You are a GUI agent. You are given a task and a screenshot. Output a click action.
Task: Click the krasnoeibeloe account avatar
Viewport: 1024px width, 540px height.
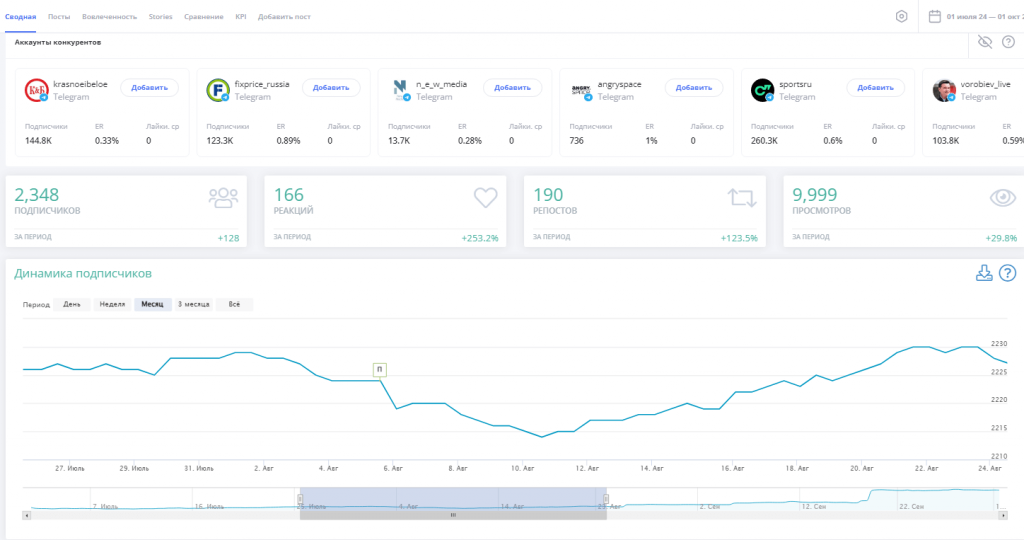[36, 90]
